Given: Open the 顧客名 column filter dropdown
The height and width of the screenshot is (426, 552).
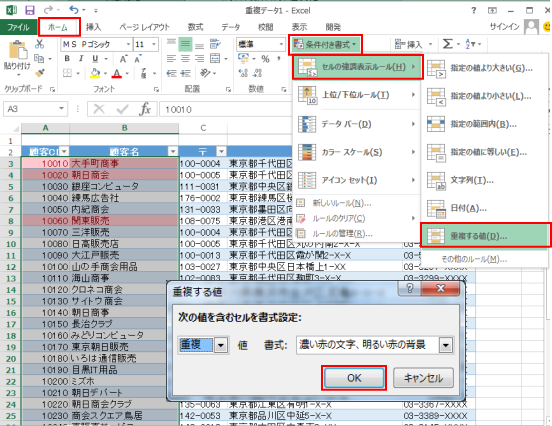Looking at the screenshot, I should coord(173,152).
